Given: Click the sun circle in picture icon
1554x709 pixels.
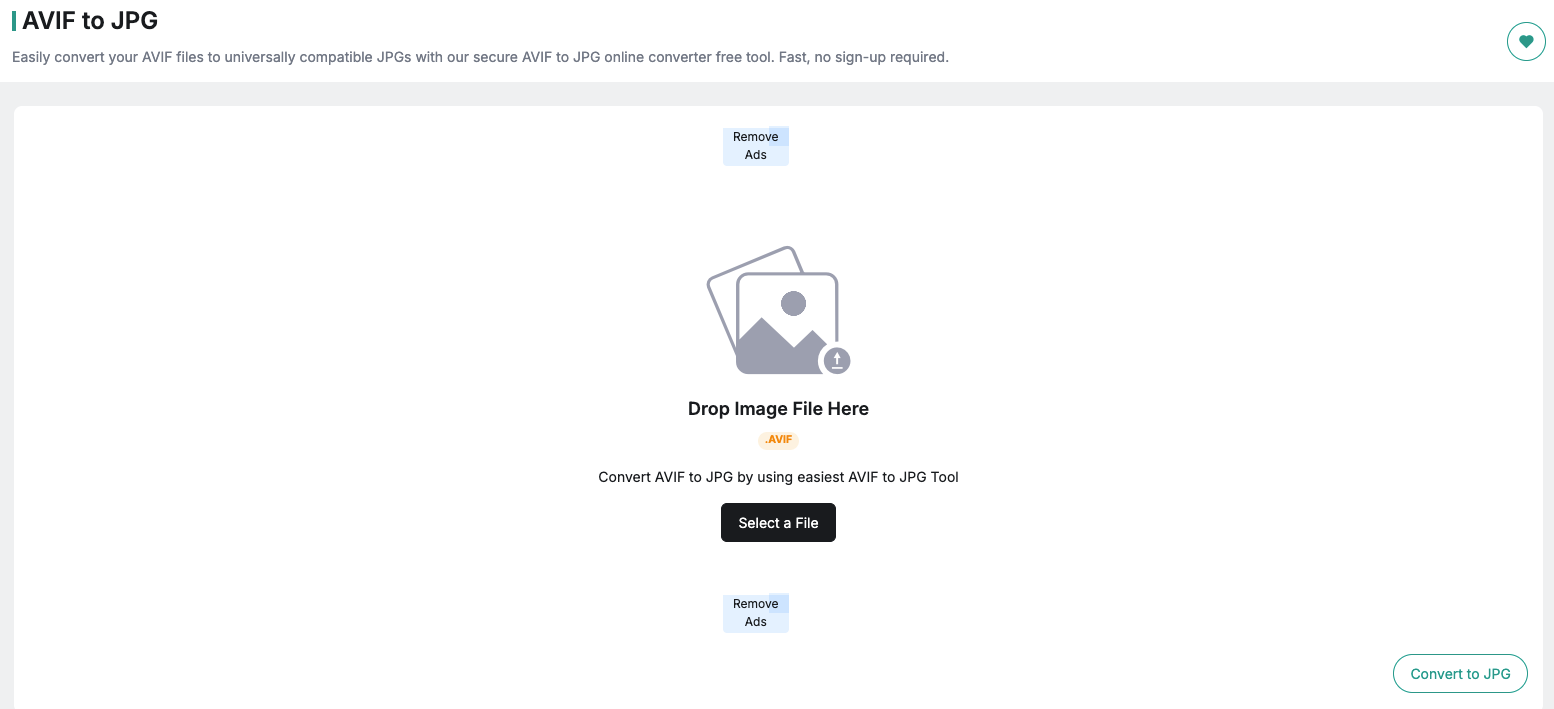Looking at the screenshot, I should tap(793, 303).
